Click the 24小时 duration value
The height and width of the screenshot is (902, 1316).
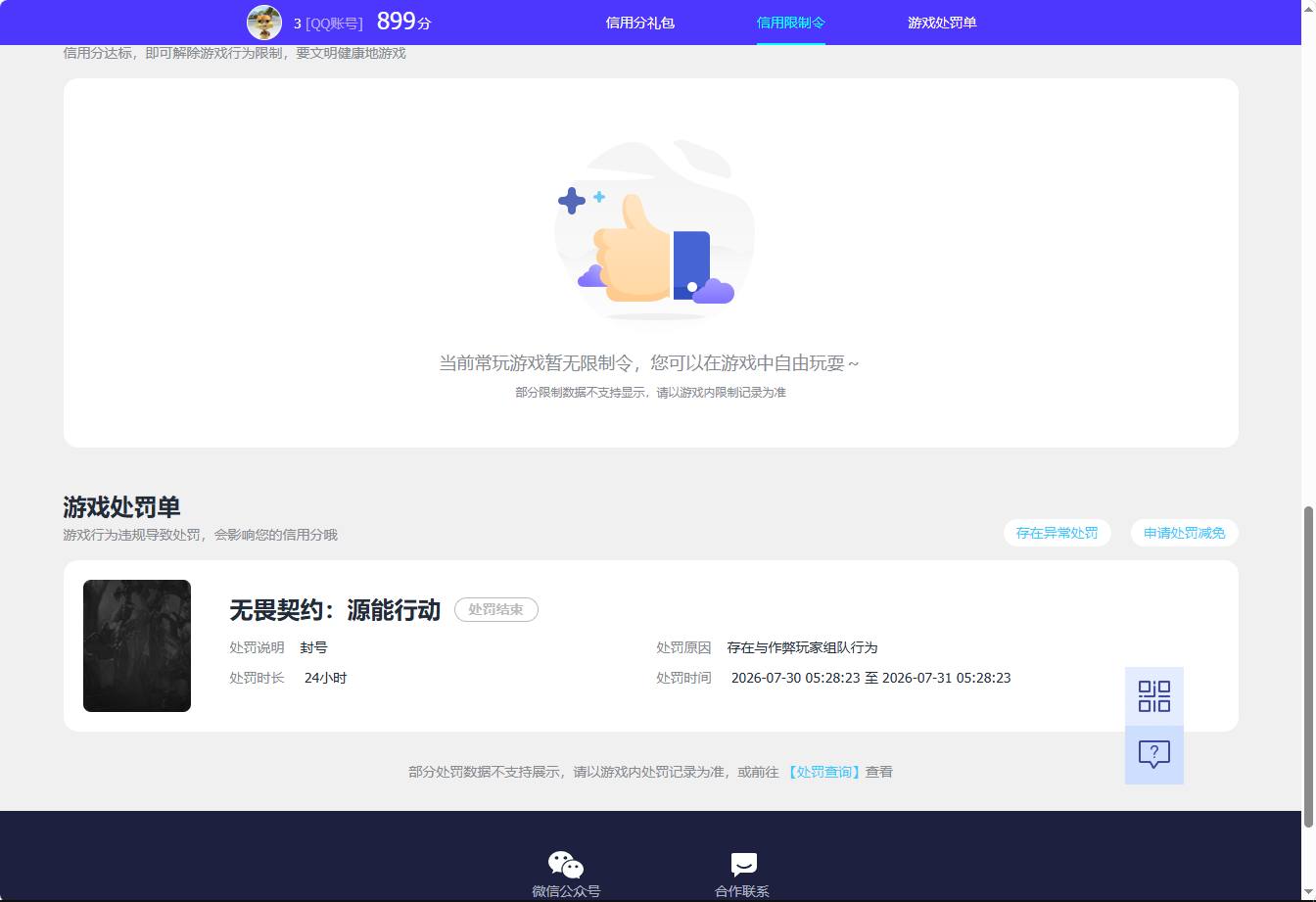pos(325,678)
